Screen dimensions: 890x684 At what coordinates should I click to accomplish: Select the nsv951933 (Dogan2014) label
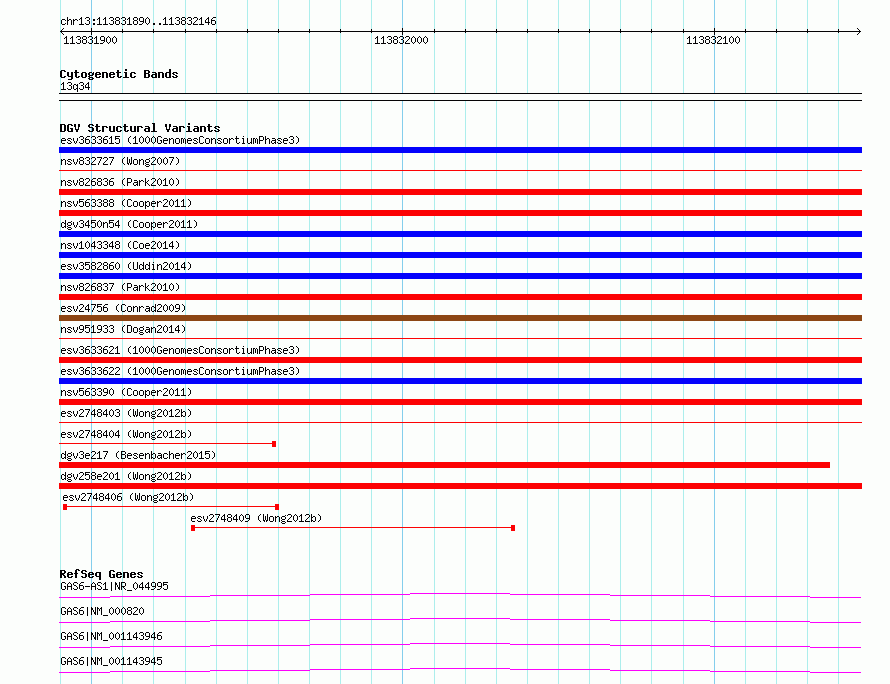(x=123, y=329)
